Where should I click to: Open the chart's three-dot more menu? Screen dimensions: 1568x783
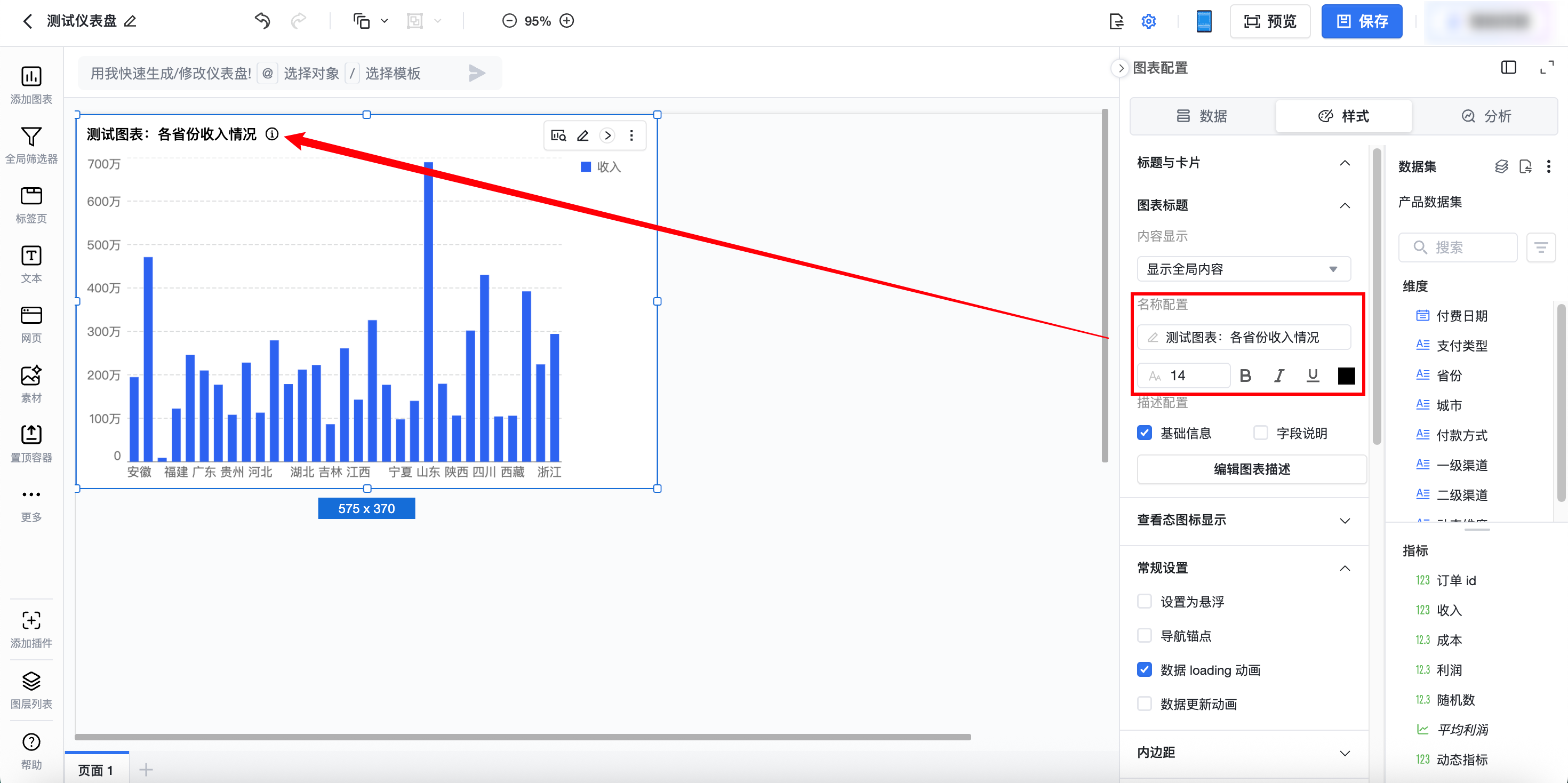click(x=631, y=136)
